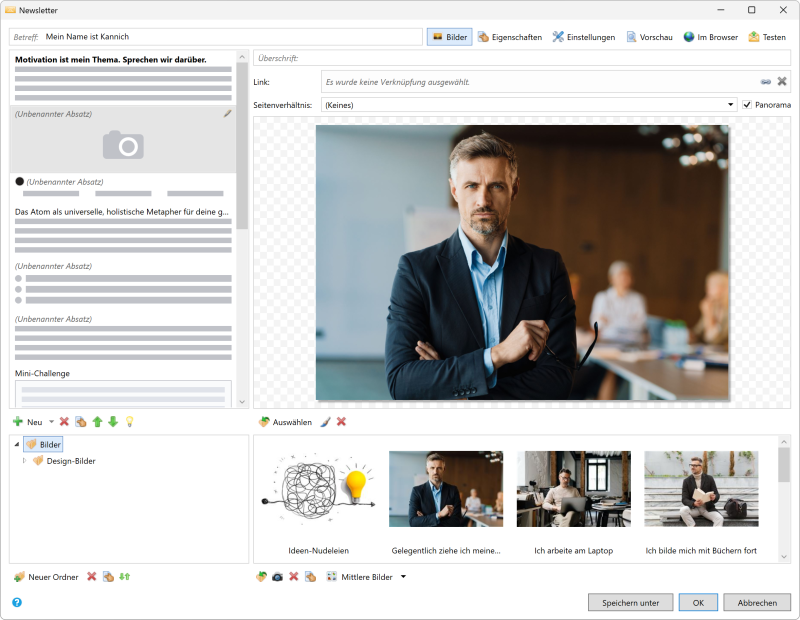Viewport: 800px width, 620px height.
Task: Click the yellow lightbulb icon in the paragraph toolbar
Action: (130, 423)
